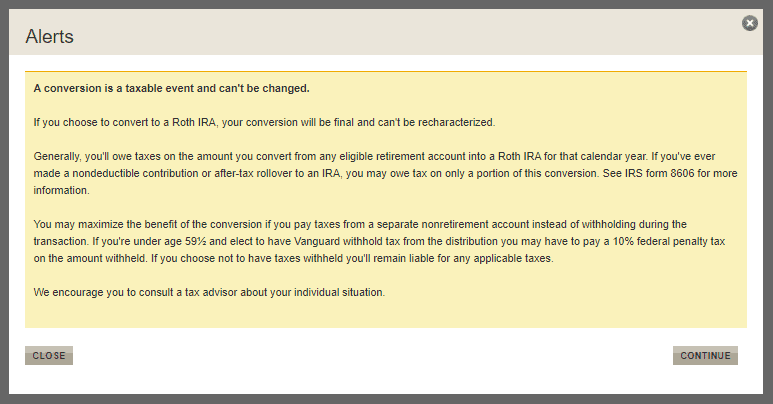
Task: Click the IRS form 8606 text
Action: (644, 174)
